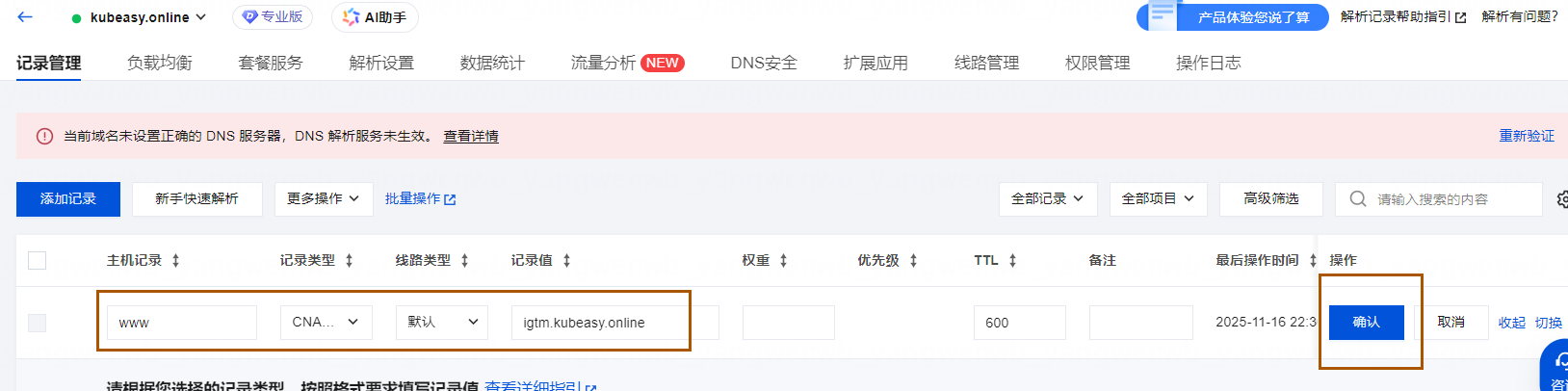Switch to the 操作日志 tab

point(1208,63)
